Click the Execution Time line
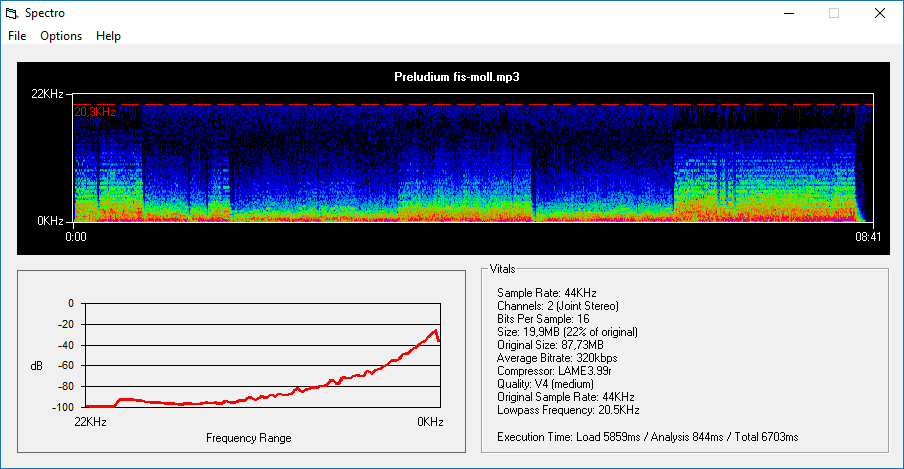The width and height of the screenshot is (904, 469). [x=647, y=437]
